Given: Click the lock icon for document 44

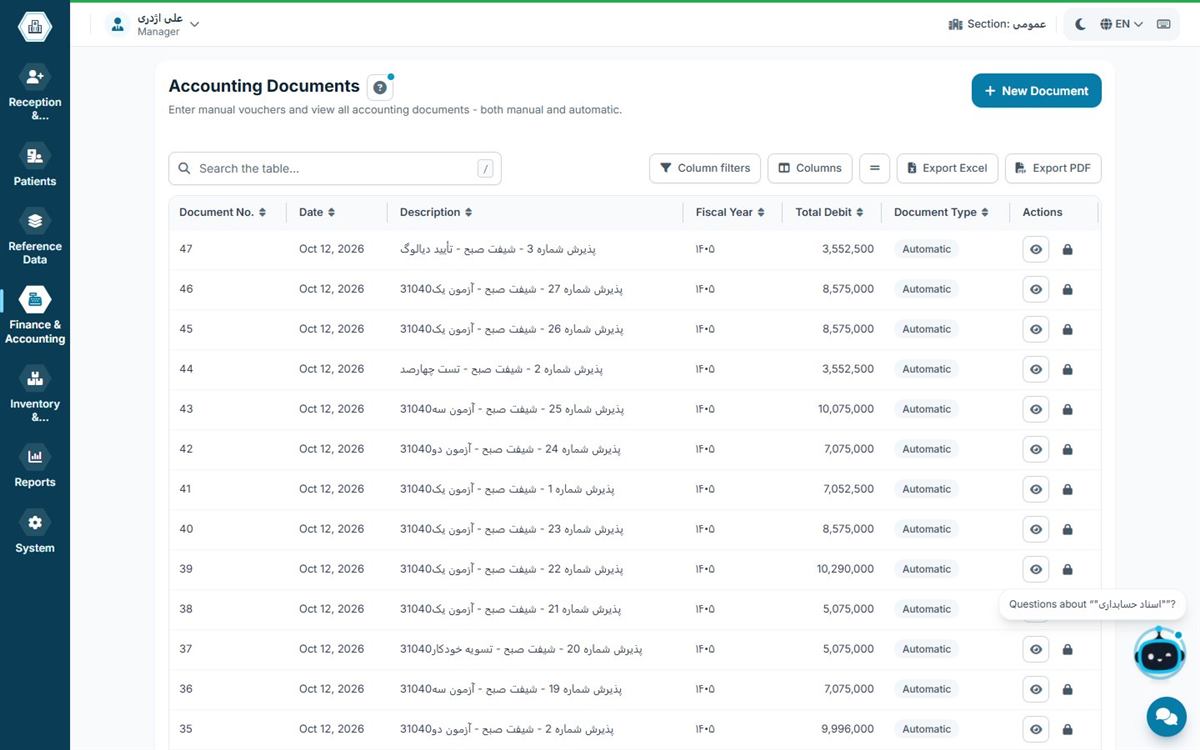Looking at the screenshot, I should (1067, 370).
